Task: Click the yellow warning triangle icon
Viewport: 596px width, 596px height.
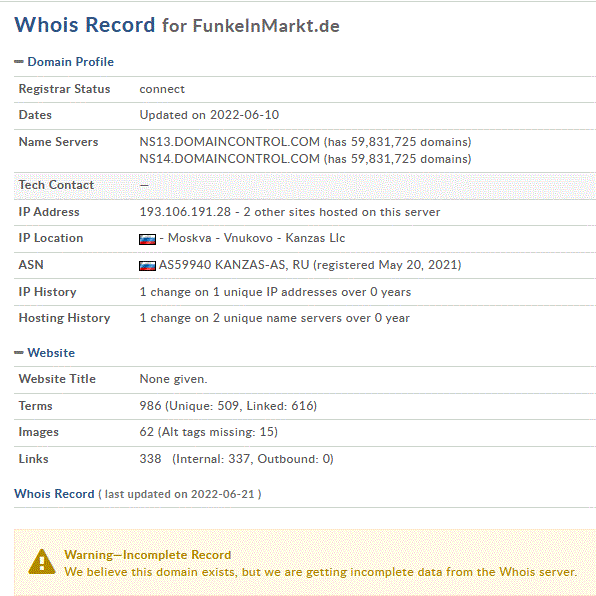Action: (42, 562)
